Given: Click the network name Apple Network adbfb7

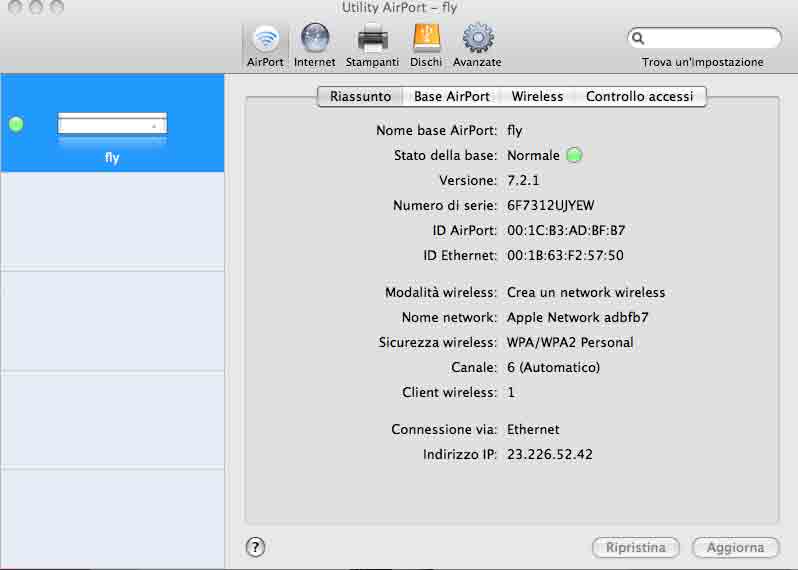Looking at the screenshot, I should [x=578, y=318].
